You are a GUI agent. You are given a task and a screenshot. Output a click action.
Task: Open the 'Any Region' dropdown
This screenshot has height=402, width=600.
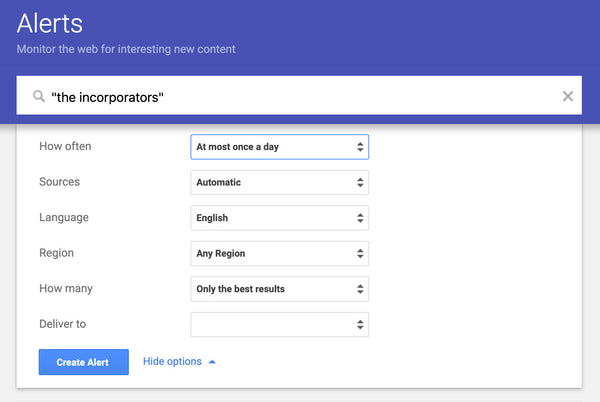point(279,253)
